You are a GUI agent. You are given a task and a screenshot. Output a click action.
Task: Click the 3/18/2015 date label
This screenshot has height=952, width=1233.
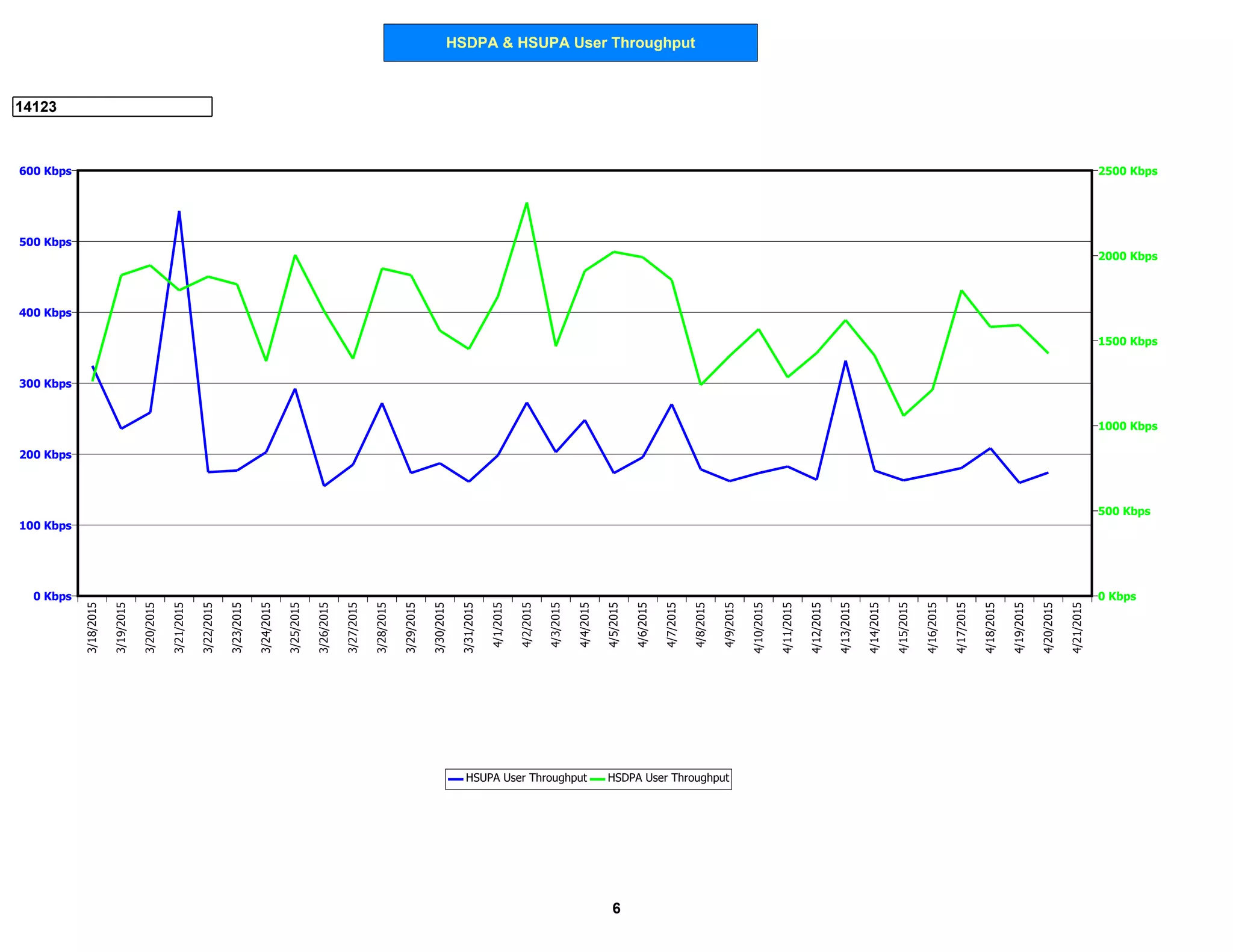pos(92,628)
